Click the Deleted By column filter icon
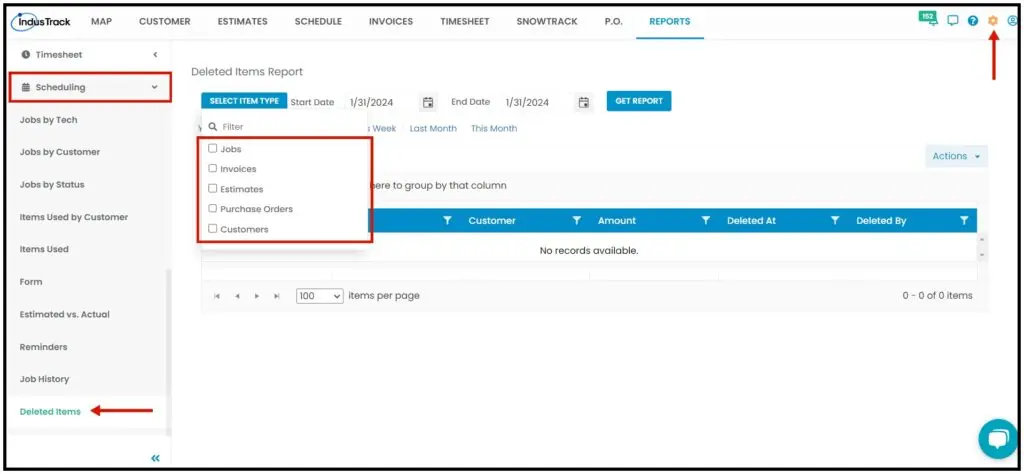 click(x=964, y=221)
